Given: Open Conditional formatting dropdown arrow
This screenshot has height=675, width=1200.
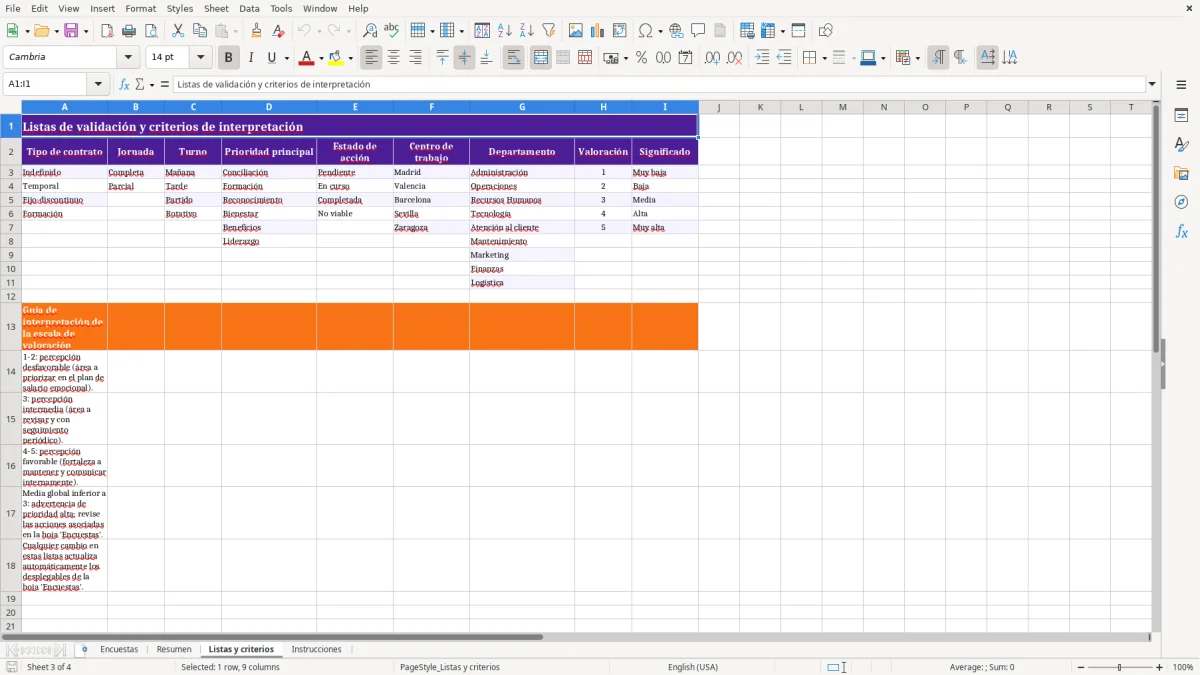Looking at the screenshot, I should coord(917,58).
